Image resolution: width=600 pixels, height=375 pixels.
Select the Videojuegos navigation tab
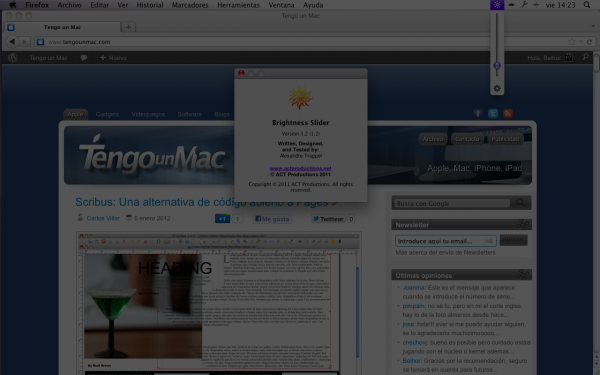[148, 114]
